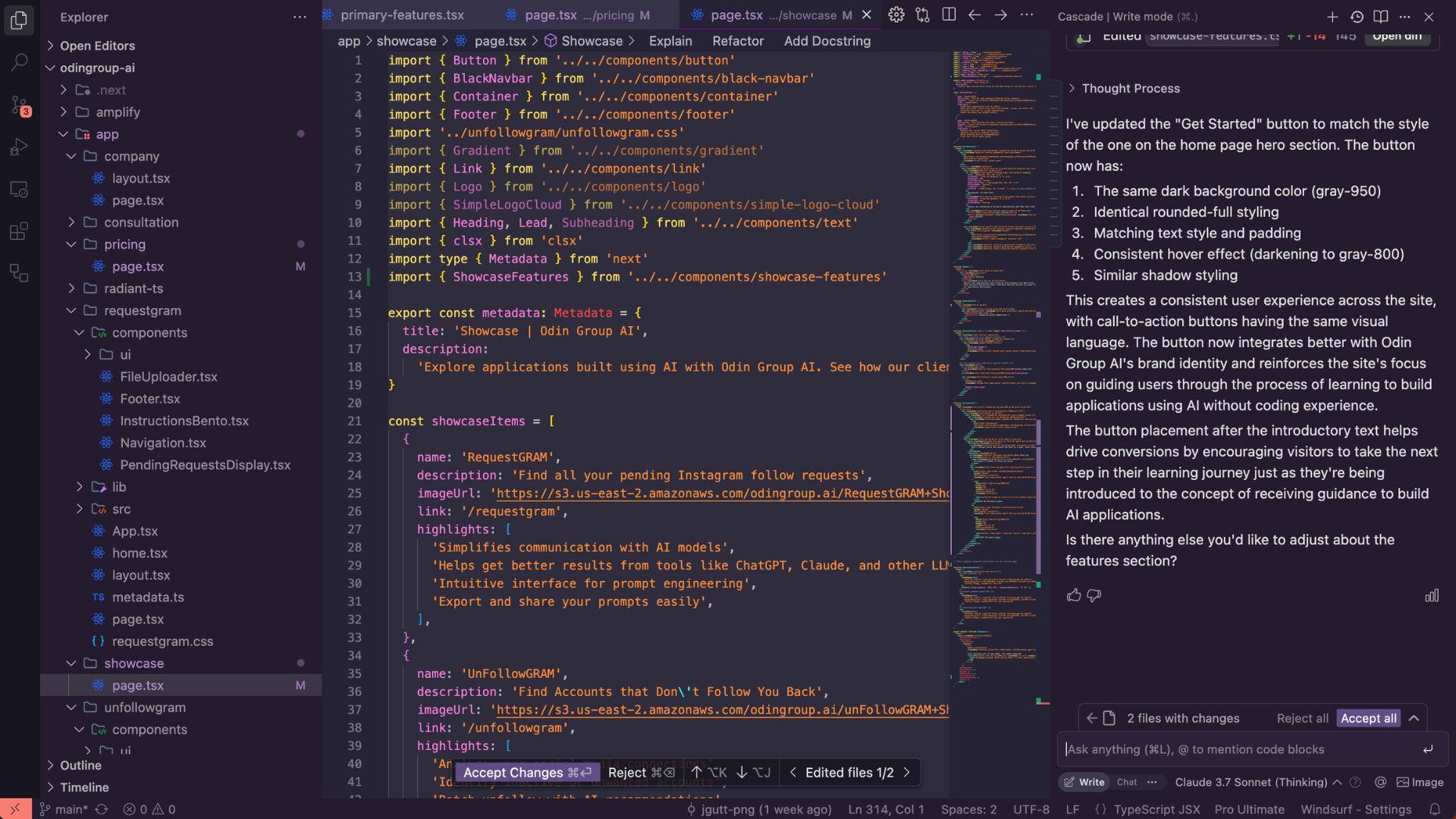This screenshot has height=819, width=1456.
Task: Switch Cascade to Chat mode
Action: point(1126,782)
